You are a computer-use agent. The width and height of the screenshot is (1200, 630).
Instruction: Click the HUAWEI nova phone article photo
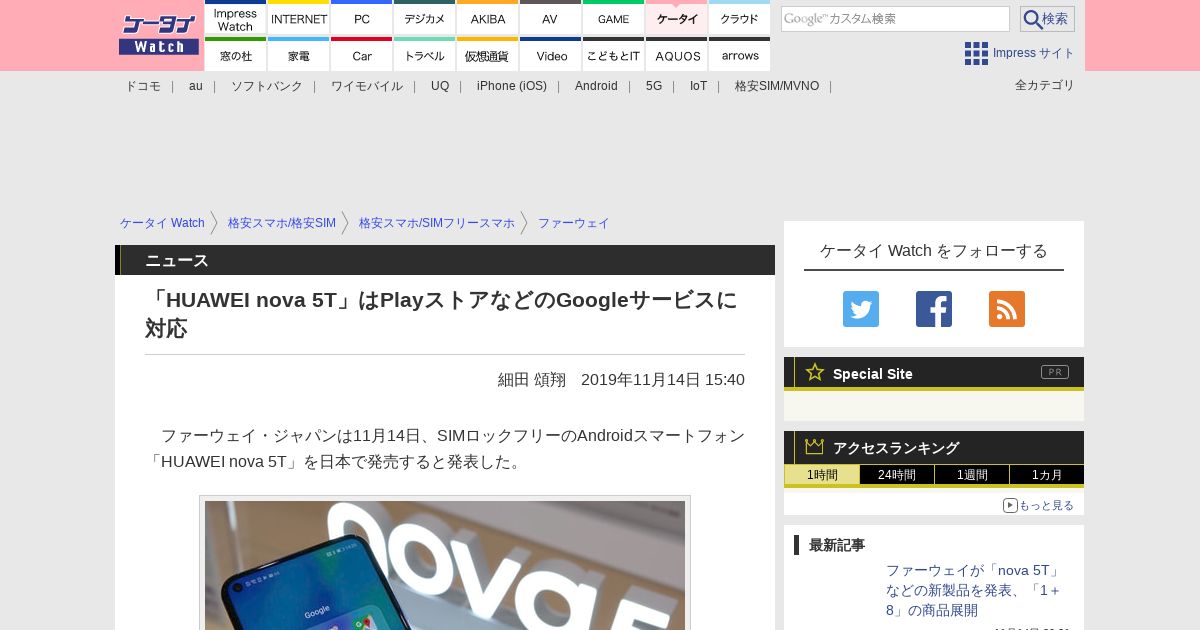tap(445, 565)
